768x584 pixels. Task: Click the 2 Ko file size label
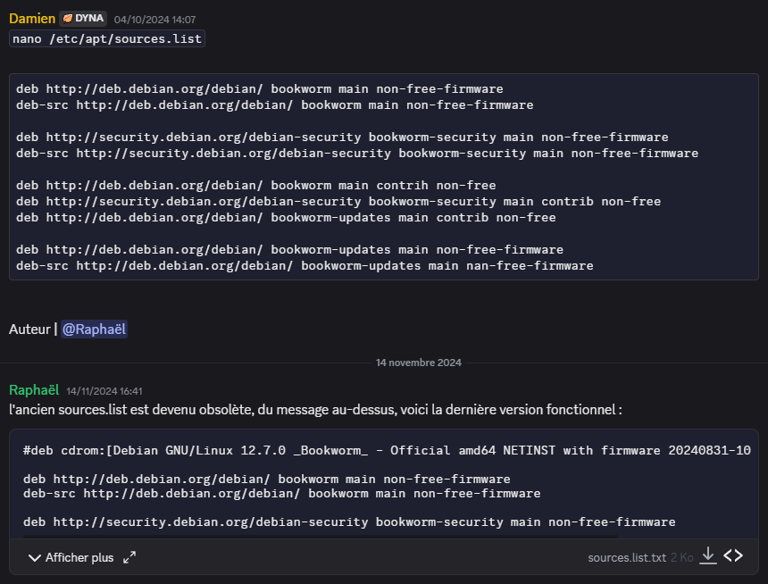tap(681, 557)
